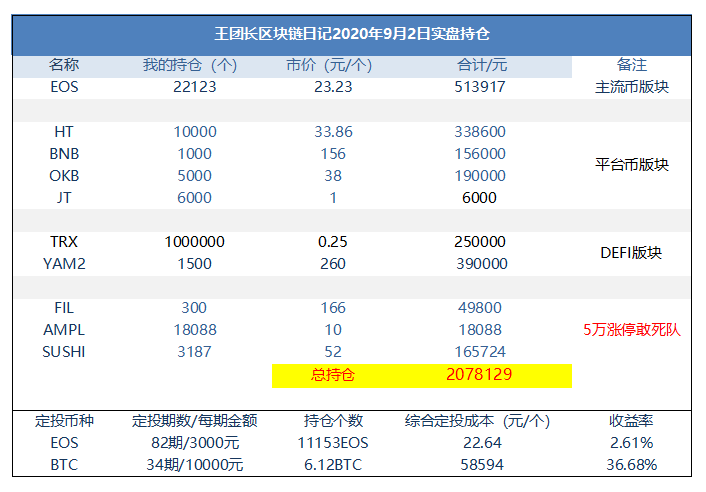Screen dimensions: 706x492
Task: Click the OKB holdings value 5000
Action: tap(195, 176)
